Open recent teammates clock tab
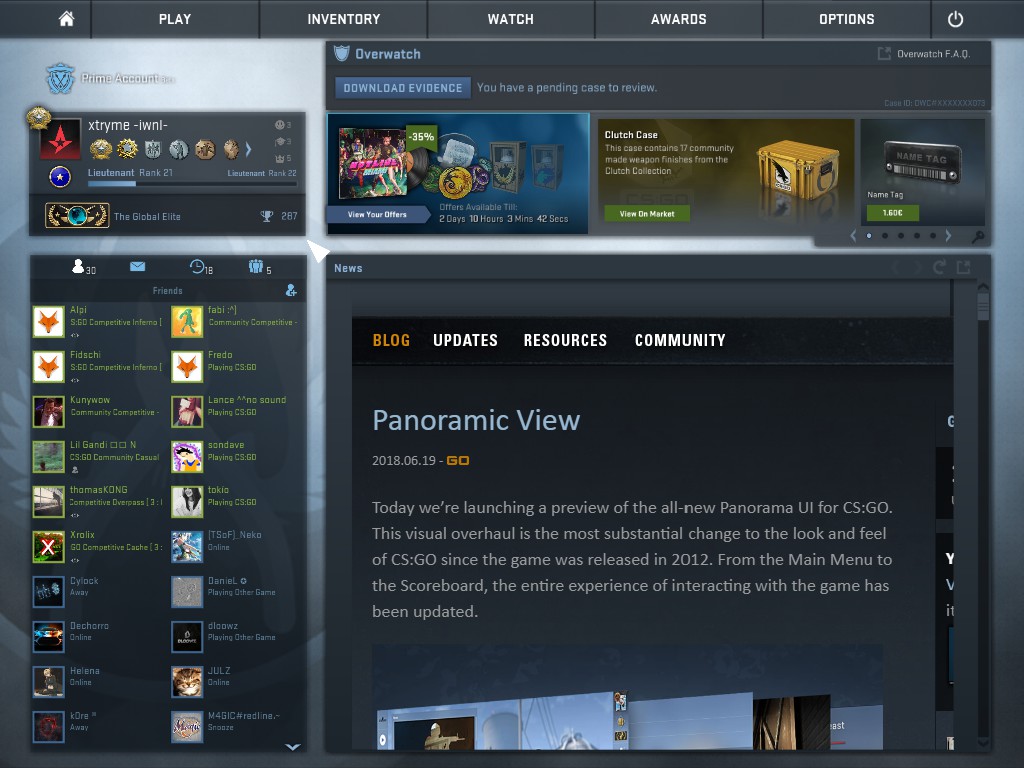Image resolution: width=1024 pixels, height=768 pixels. (197, 266)
